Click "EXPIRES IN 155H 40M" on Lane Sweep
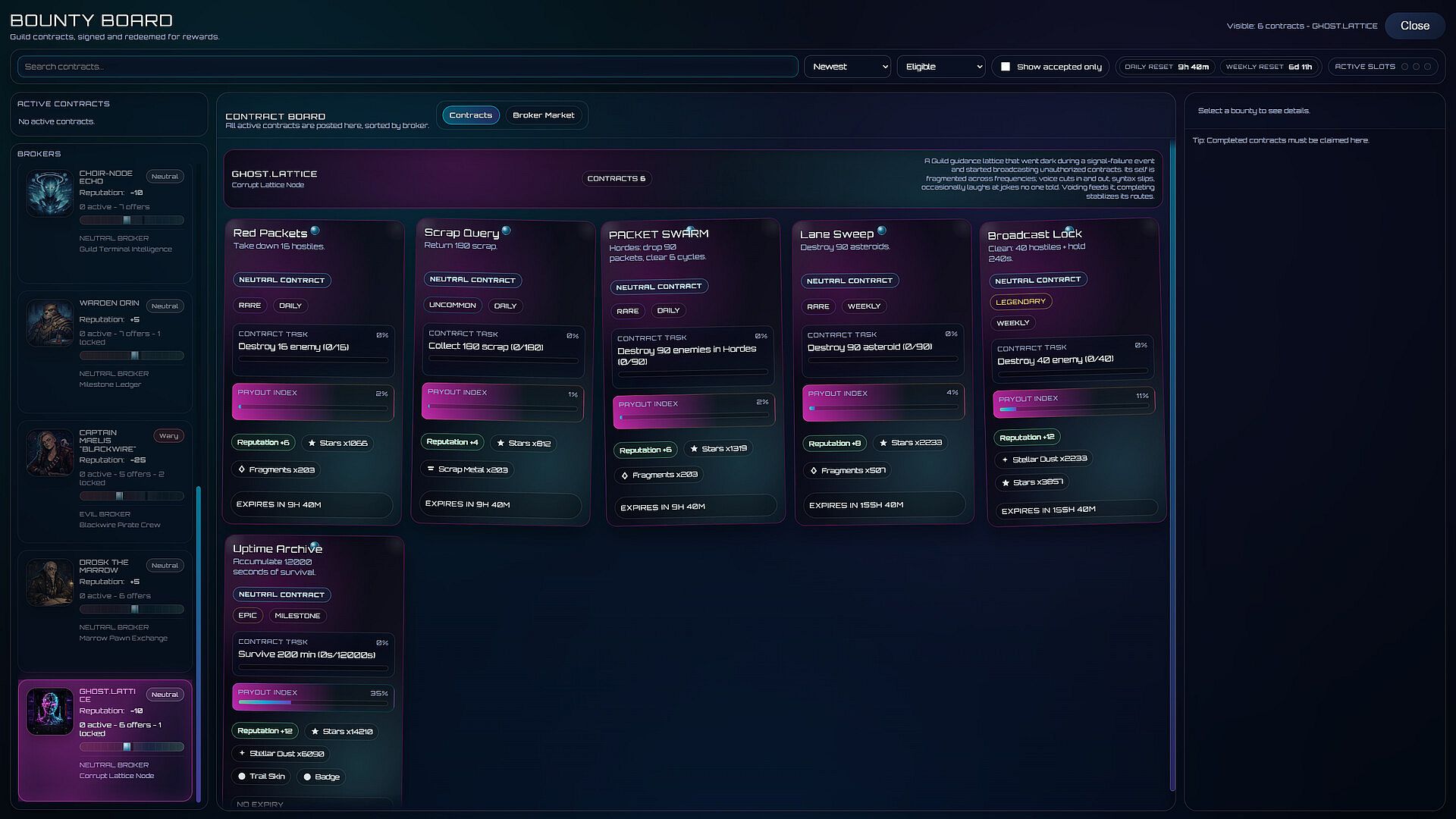The width and height of the screenshot is (1456, 819). (x=856, y=505)
